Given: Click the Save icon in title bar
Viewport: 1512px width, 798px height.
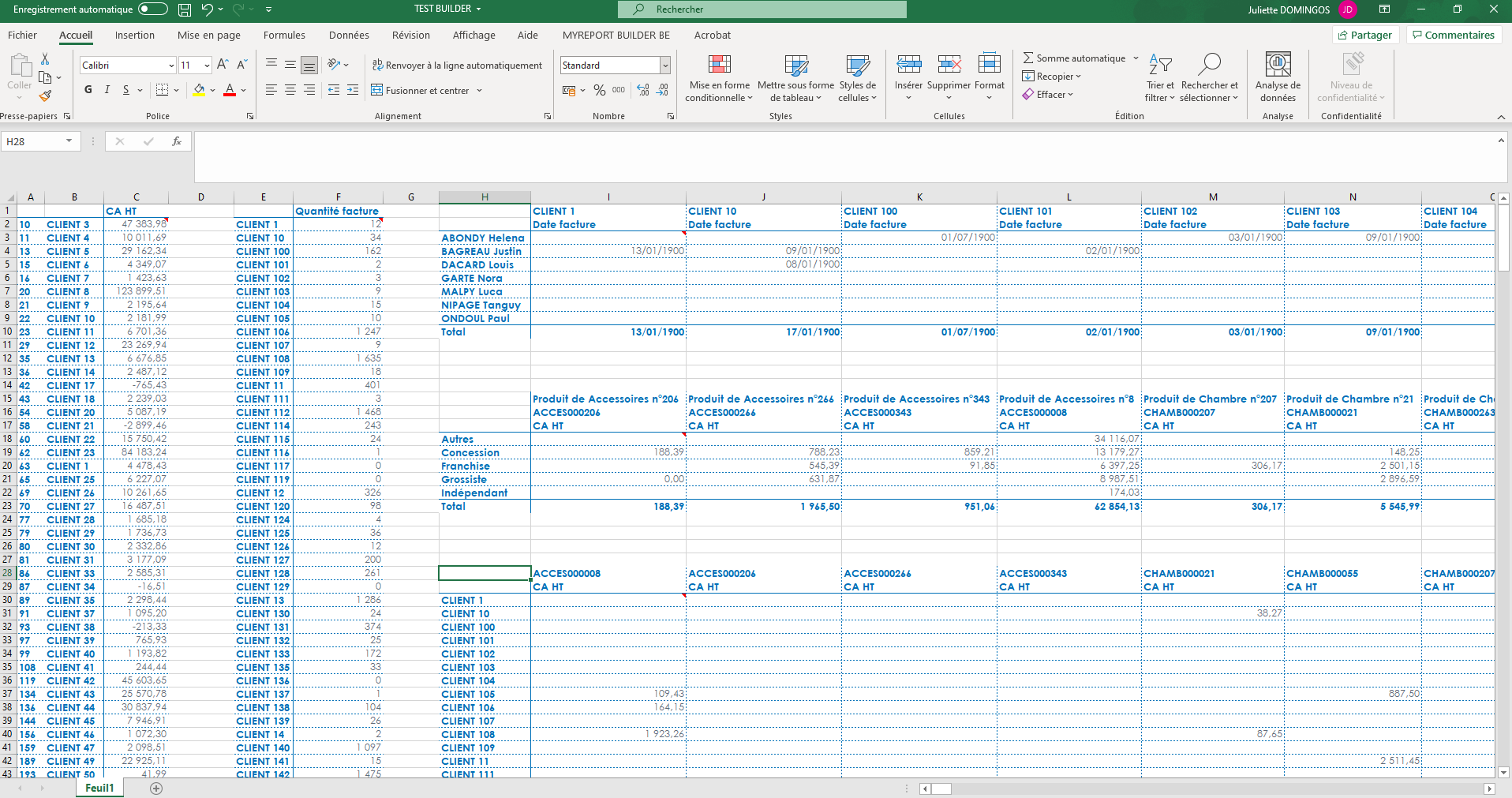Looking at the screenshot, I should click(185, 9).
